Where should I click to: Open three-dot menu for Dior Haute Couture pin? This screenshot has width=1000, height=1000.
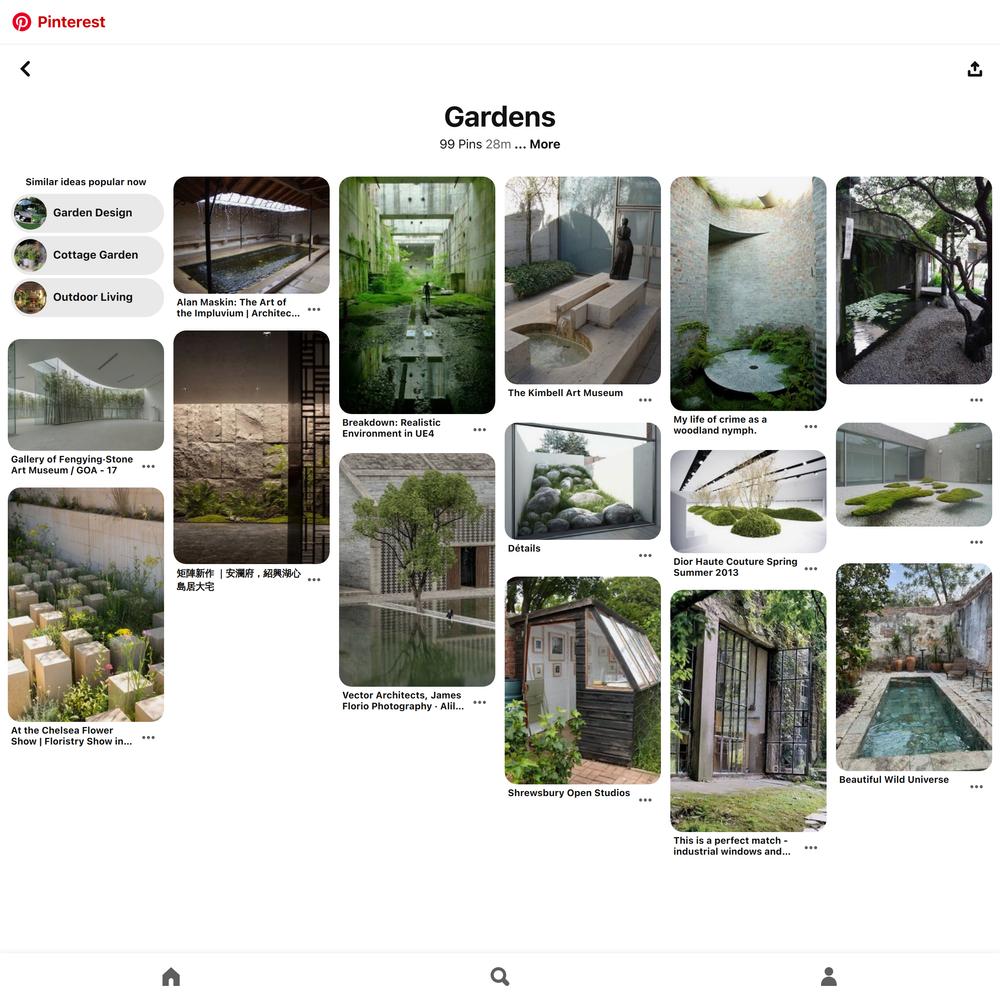click(811, 568)
